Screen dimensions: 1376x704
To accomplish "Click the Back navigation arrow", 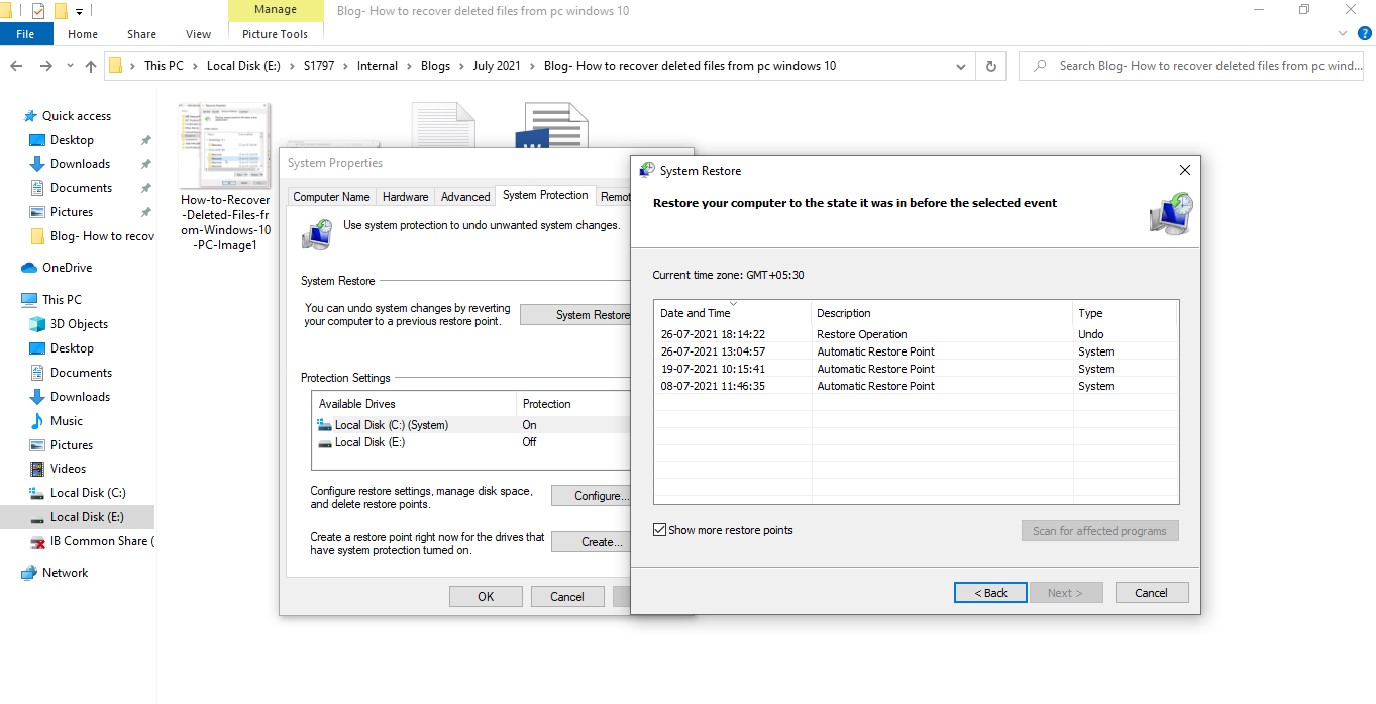I will coord(15,65).
